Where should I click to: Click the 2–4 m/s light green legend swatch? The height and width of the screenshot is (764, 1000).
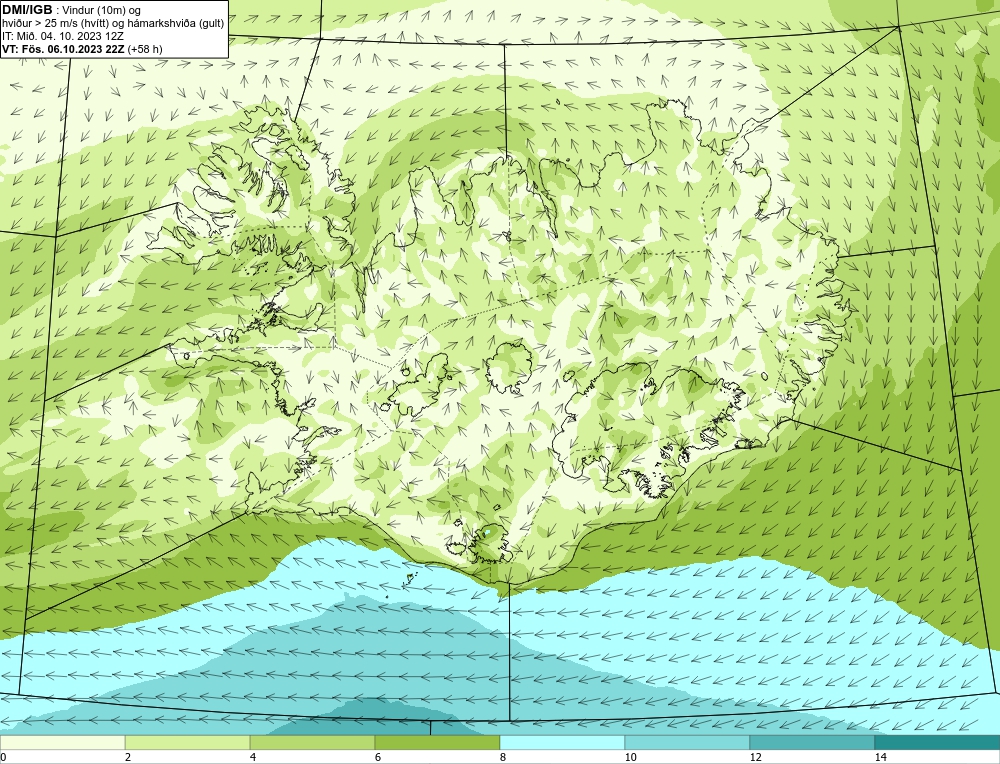click(188, 742)
